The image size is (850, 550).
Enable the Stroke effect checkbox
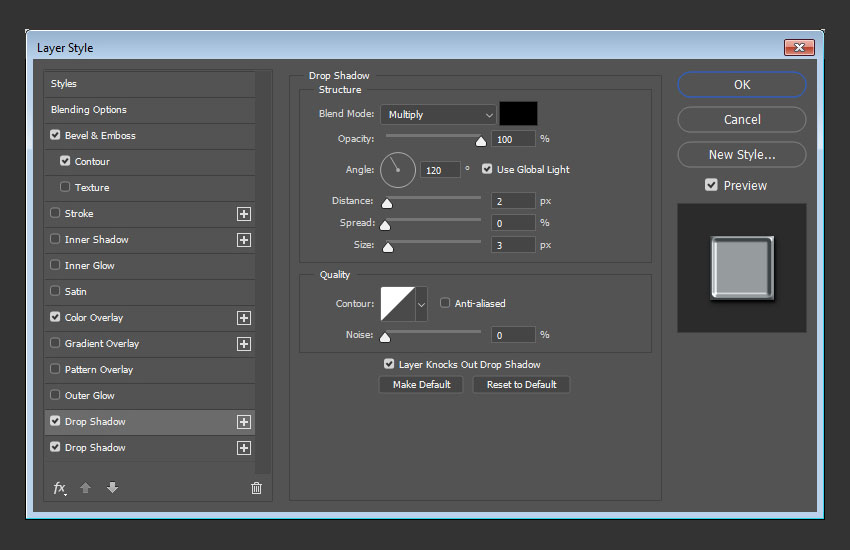pos(55,213)
